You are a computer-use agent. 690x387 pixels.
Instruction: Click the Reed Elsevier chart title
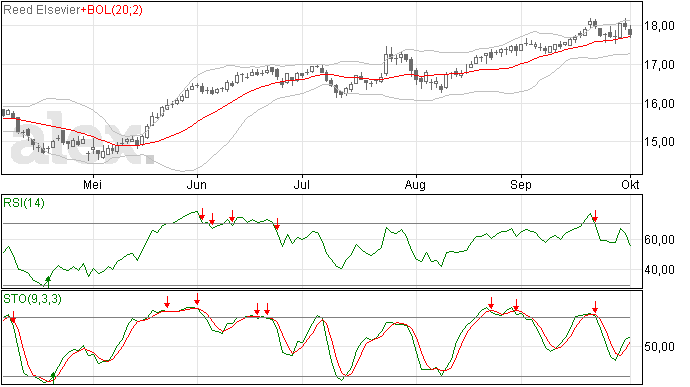coord(42,10)
